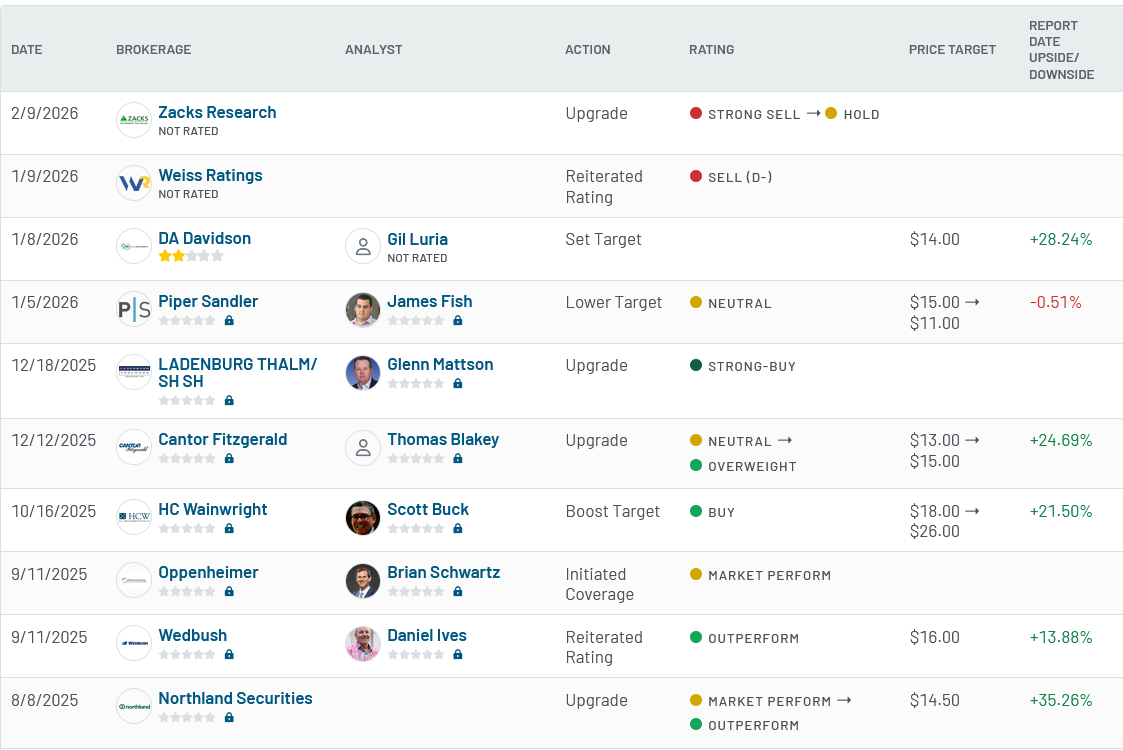Click lock icon under James Fish
The height and width of the screenshot is (750, 1123).
pyautogui.click(x=458, y=321)
